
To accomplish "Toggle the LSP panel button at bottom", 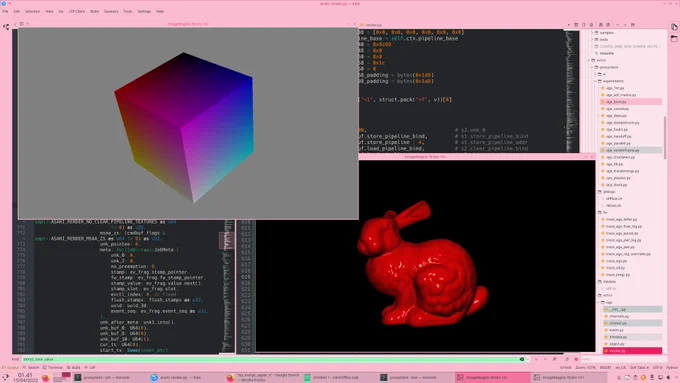I will tap(89, 367).
